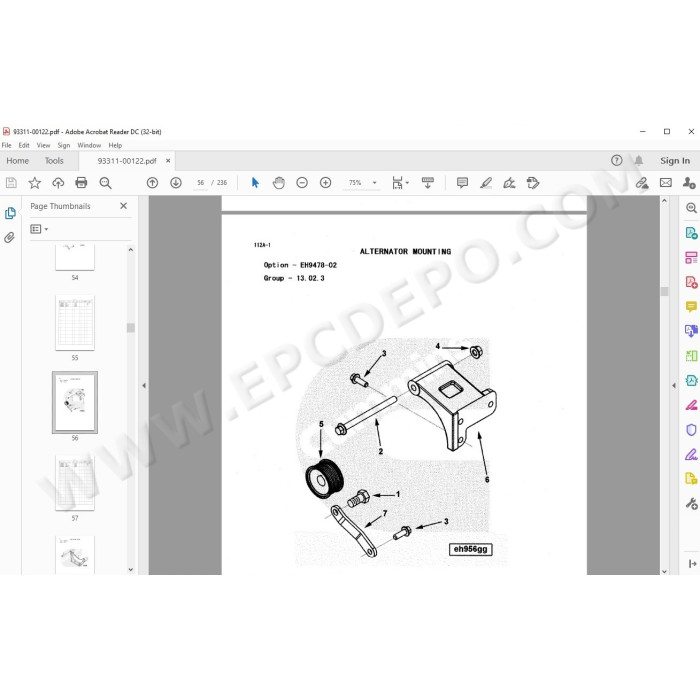
Task: Click the scrolling mode toolbar icon
Action: [x=427, y=183]
